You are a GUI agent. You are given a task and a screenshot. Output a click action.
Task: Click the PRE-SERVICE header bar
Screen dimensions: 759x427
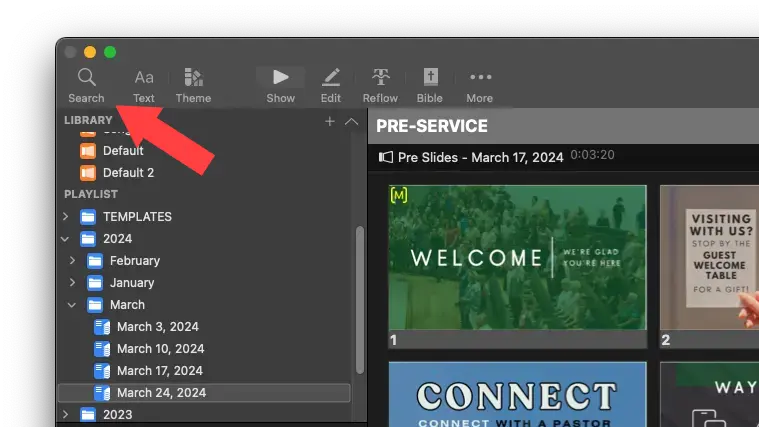(563, 126)
